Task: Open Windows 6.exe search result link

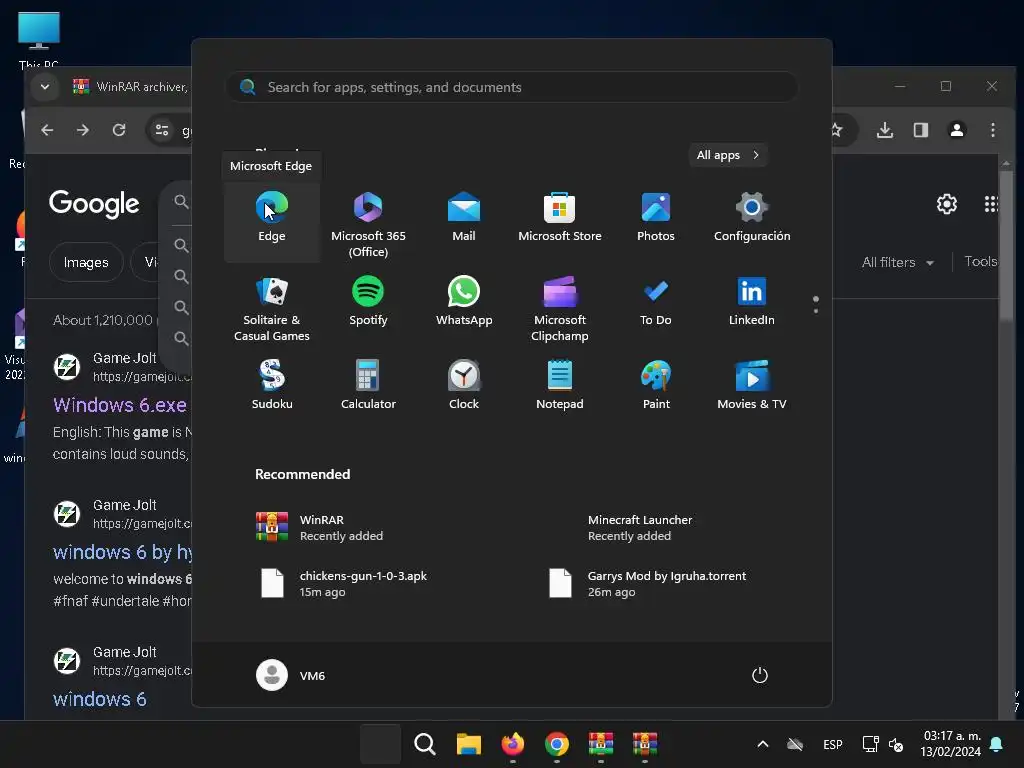Action: (x=120, y=405)
